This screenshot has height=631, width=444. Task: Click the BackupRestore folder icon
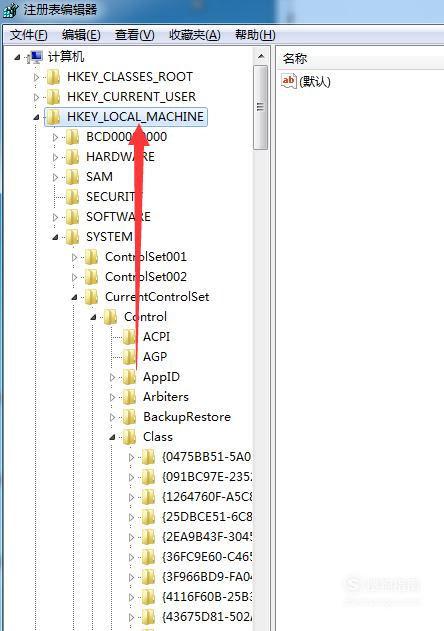point(129,417)
